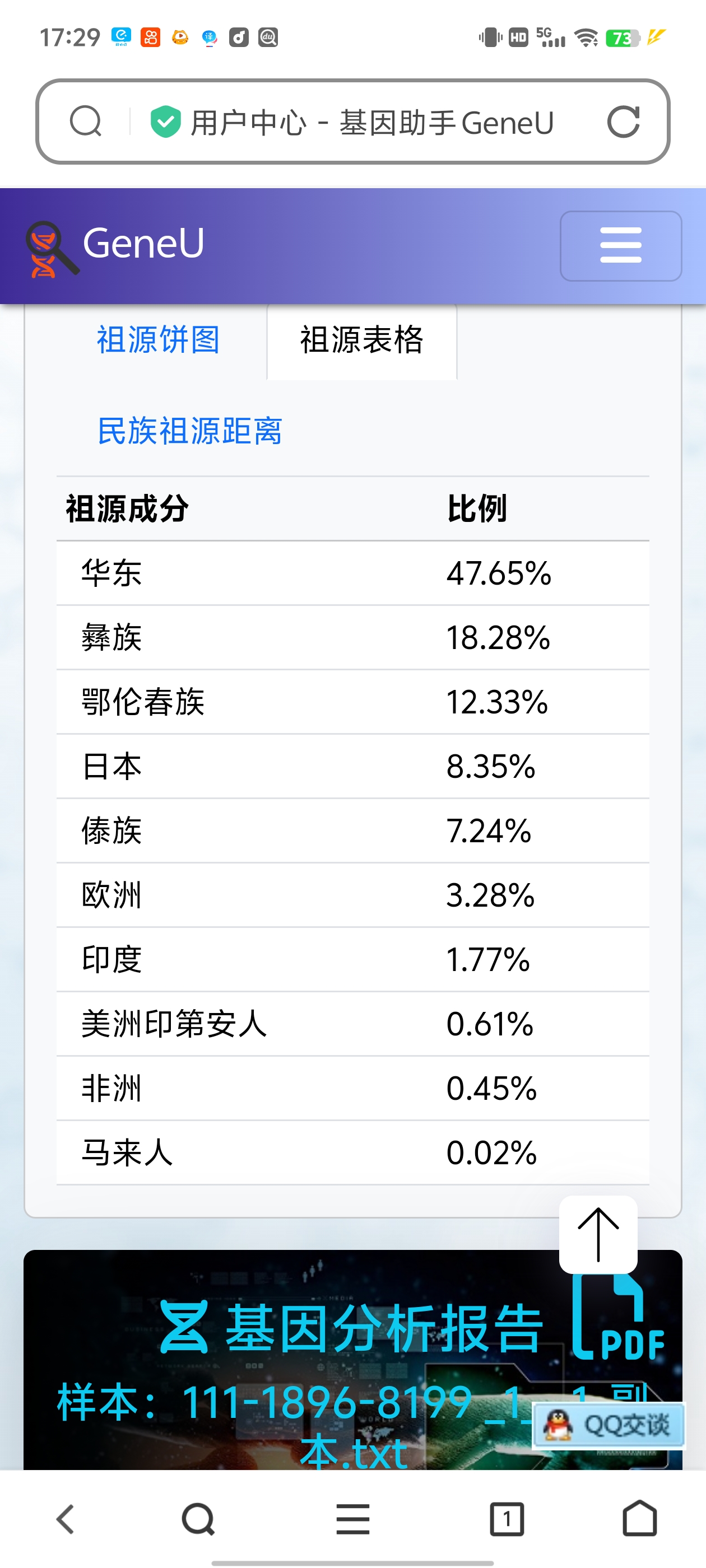Image resolution: width=706 pixels, height=1568 pixels.
Task: Go to browser home page icon
Action: [x=640, y=1519]
